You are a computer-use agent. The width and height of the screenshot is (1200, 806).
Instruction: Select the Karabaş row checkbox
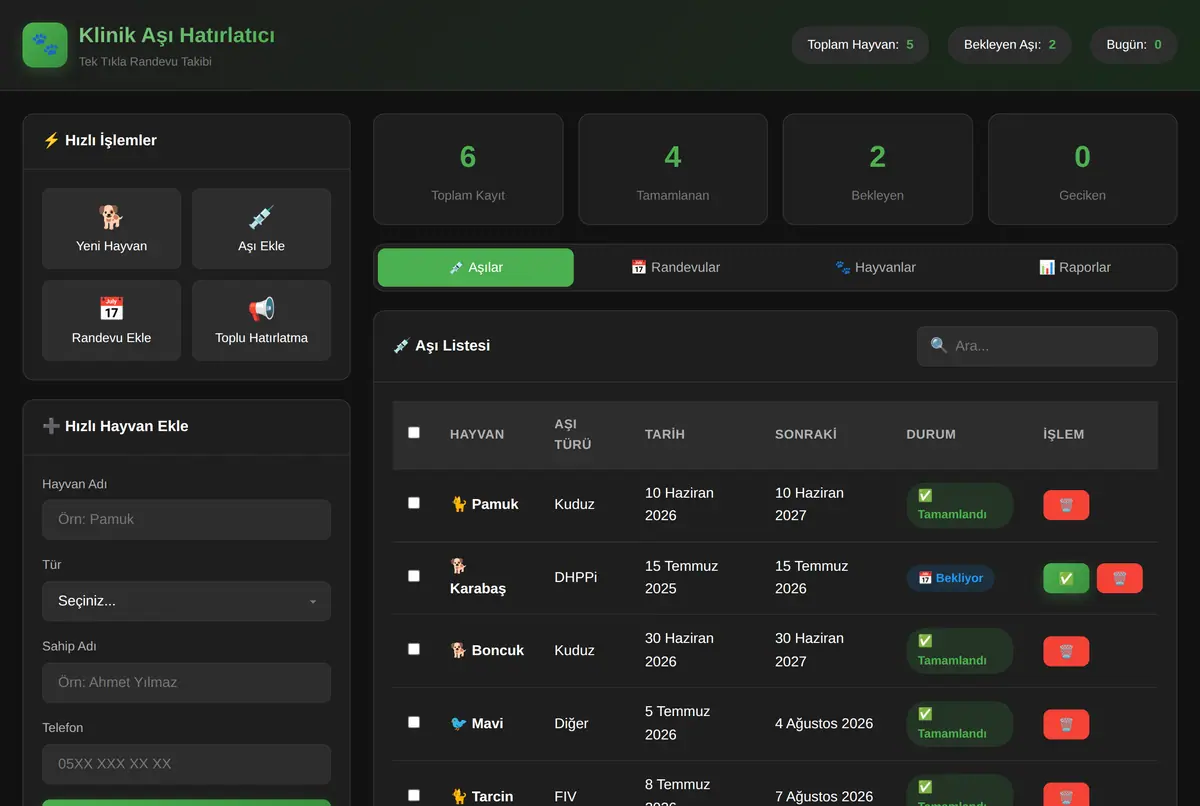pos(414,576)
